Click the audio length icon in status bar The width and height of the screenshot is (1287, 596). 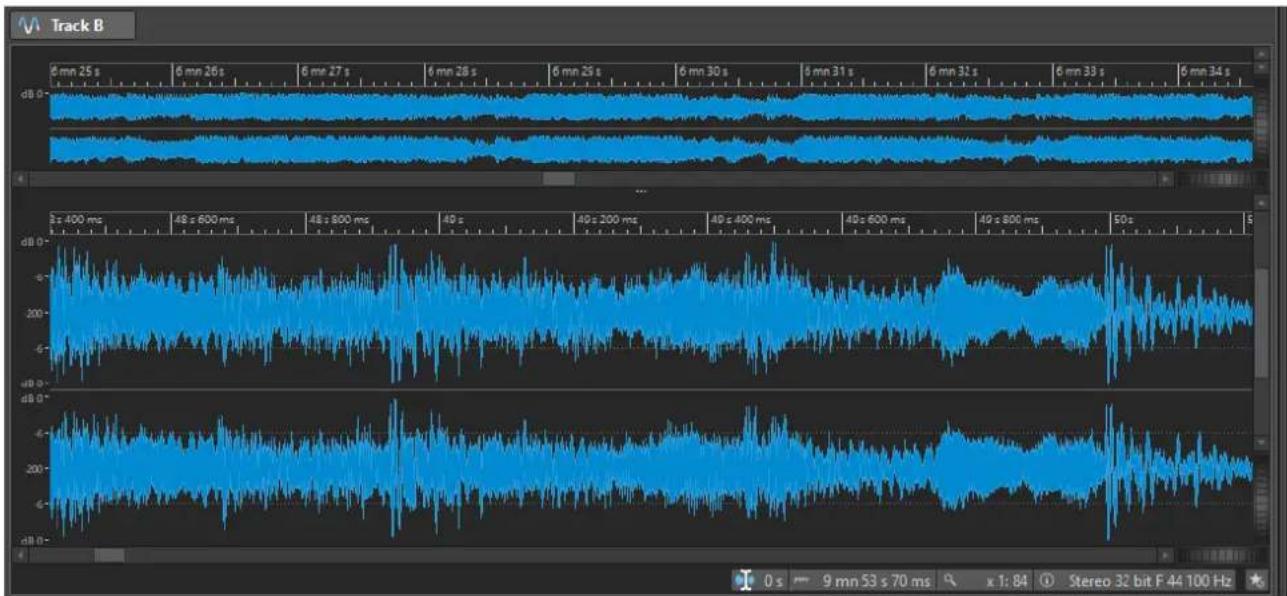pos(799,580)
